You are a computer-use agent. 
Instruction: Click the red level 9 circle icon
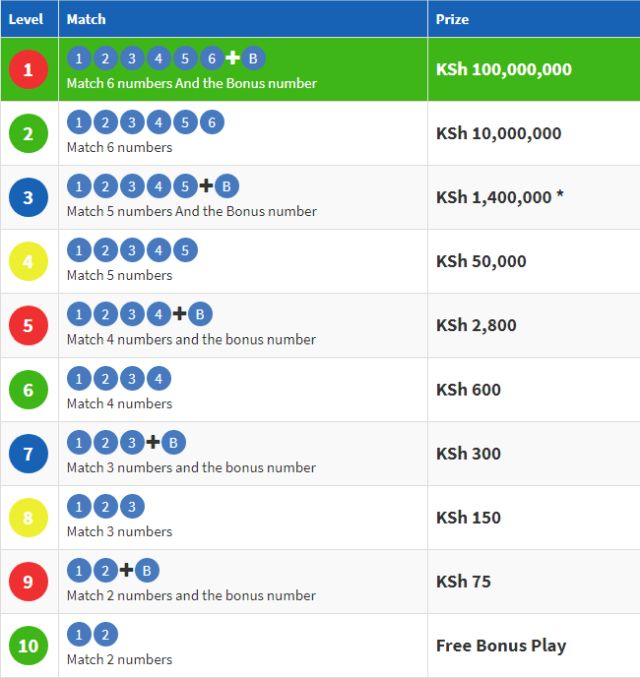[x=28, y=582]
